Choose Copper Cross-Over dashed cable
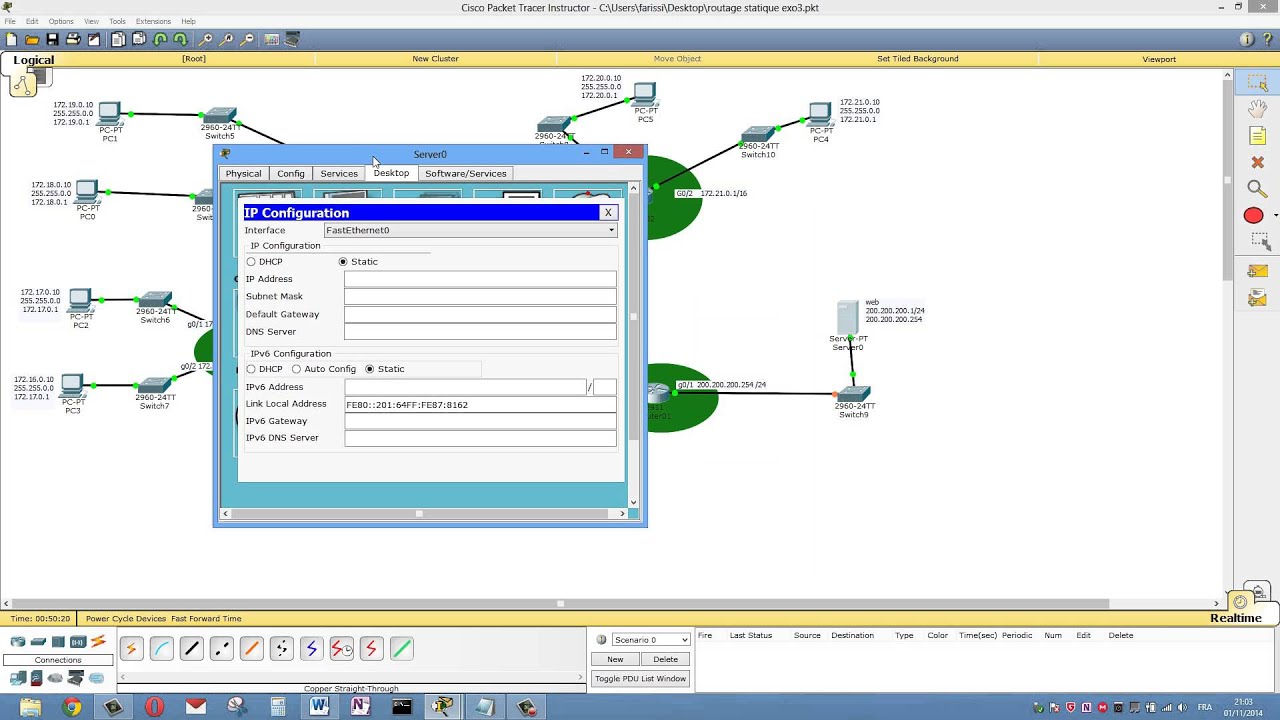Screen dimensions: 1280x720 coord(221,649)
